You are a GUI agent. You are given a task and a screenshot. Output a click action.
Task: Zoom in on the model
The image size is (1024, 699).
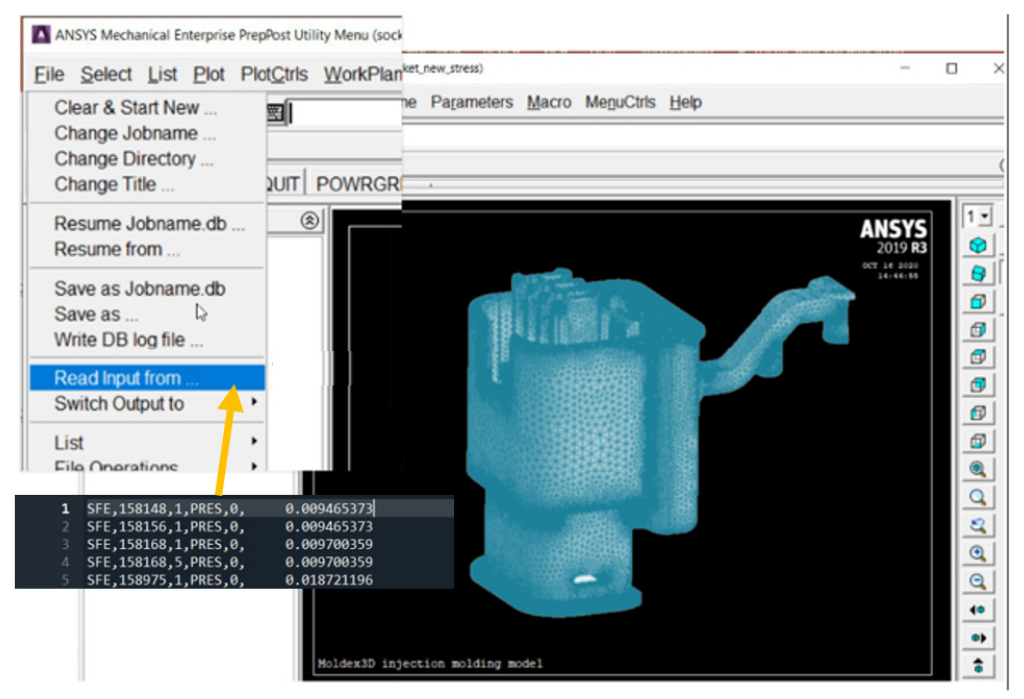coord(978,553)
